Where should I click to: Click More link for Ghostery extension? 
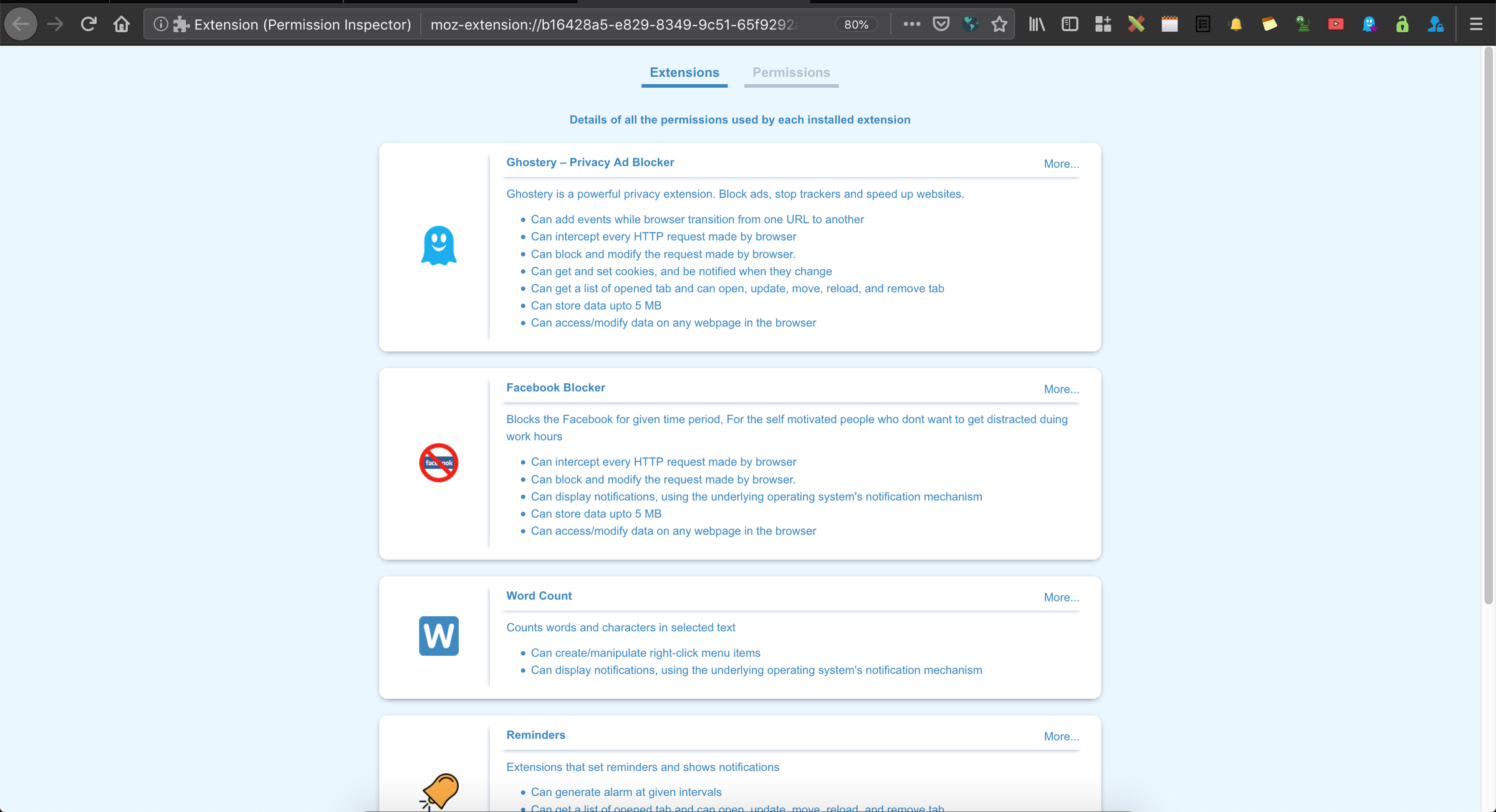coord(1060,164)
